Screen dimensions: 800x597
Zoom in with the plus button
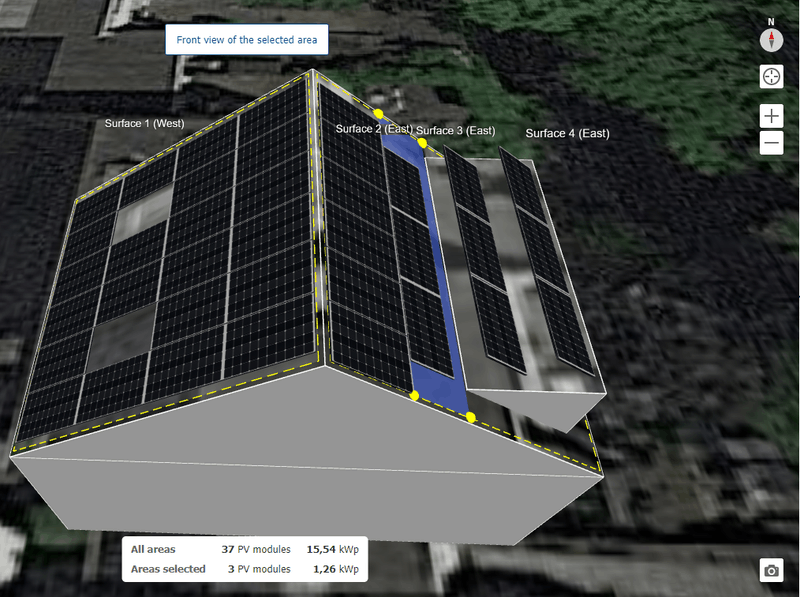771,116
